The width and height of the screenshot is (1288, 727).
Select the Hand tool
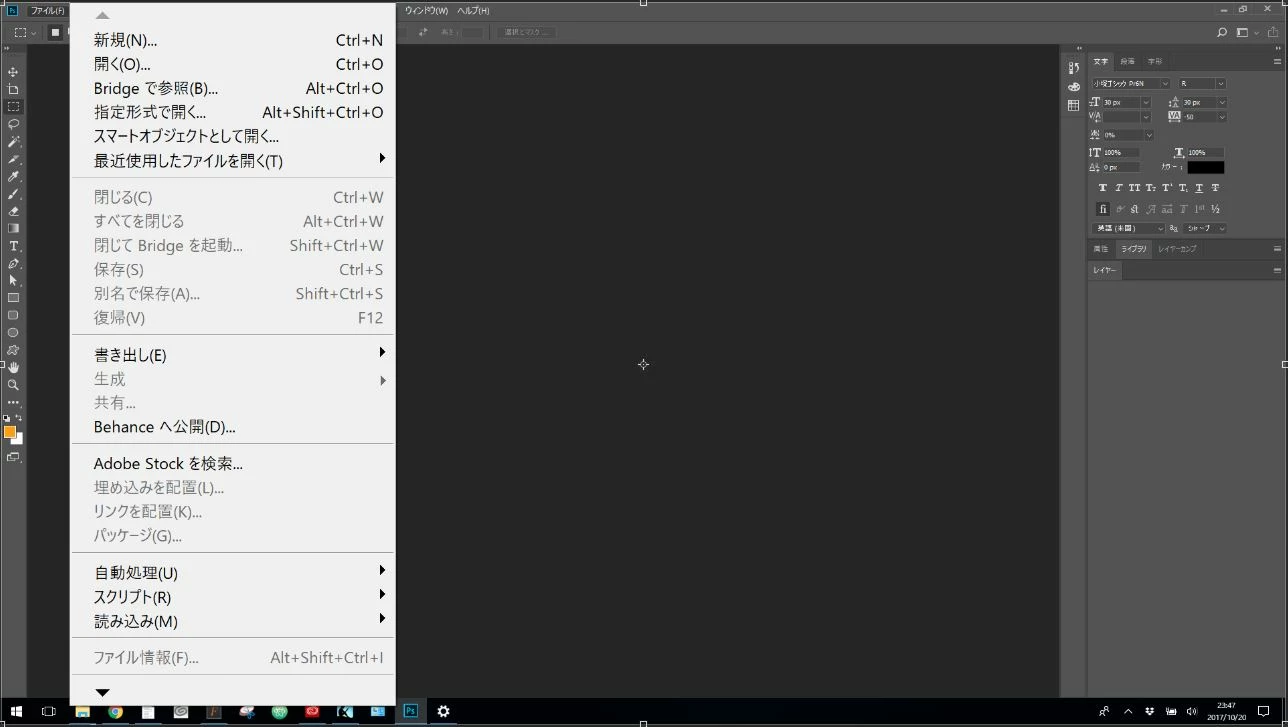[13, 368]
